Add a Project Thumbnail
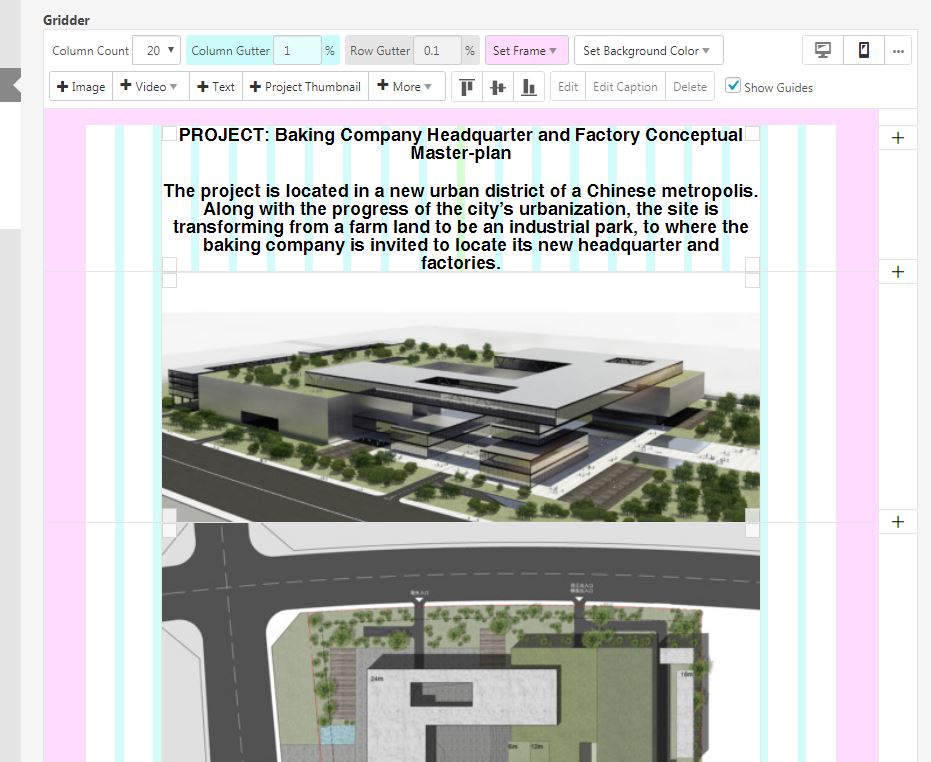Viewport: 931px width, 762px height. [304, 87]
